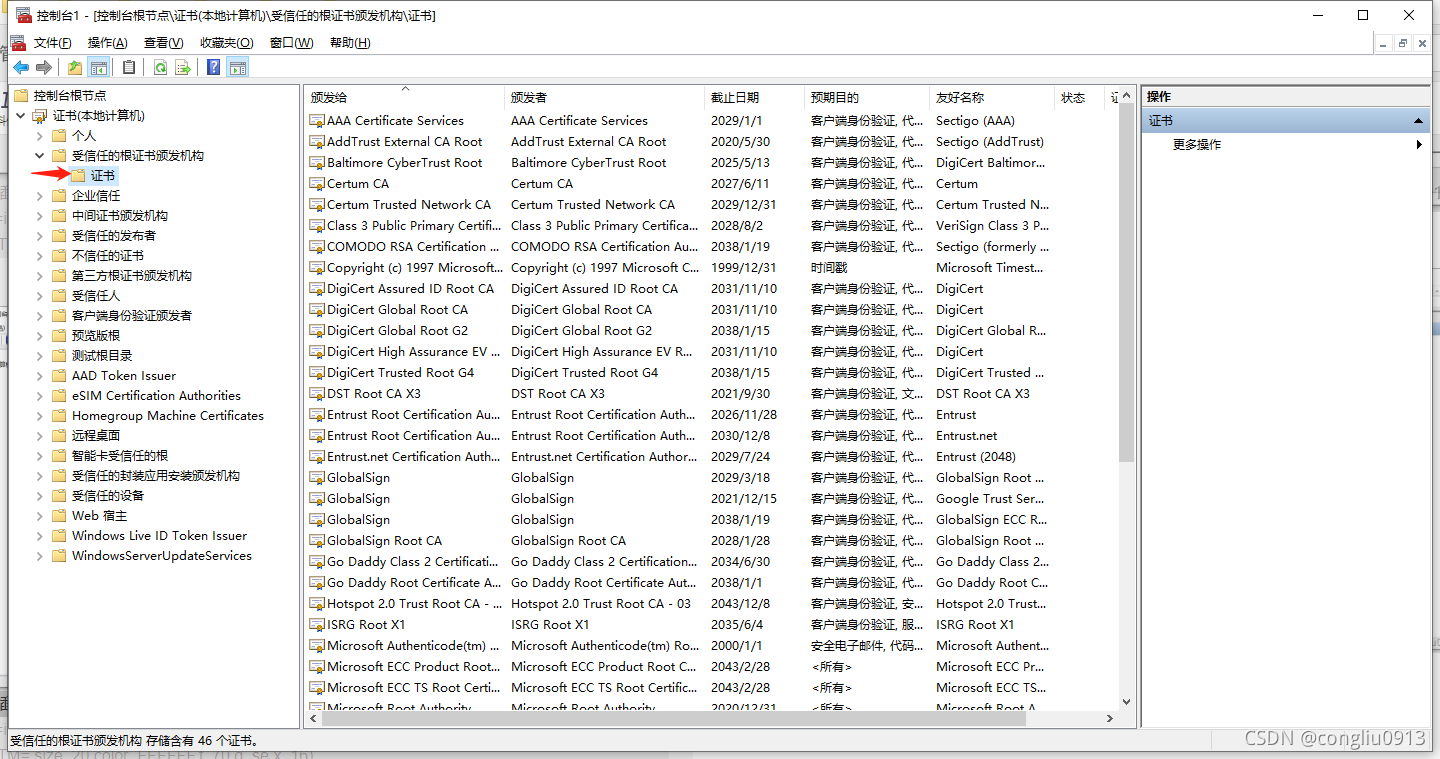Expand the 第三方根证书颁发机构 tree node

[x=40, y=276]
